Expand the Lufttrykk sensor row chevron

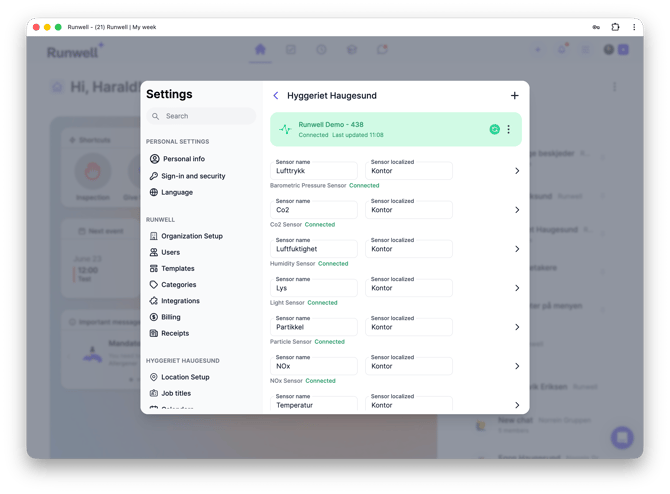click(x=517, y=171)
